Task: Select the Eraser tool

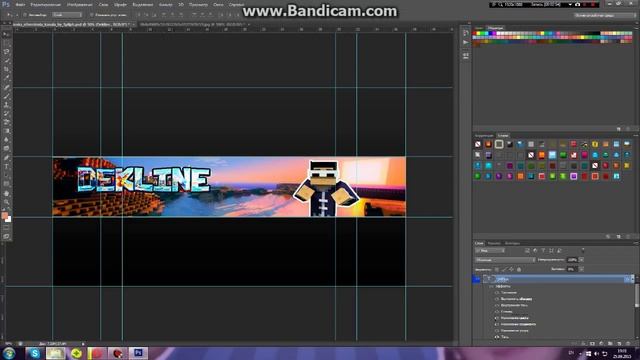Action: (7, 122)
